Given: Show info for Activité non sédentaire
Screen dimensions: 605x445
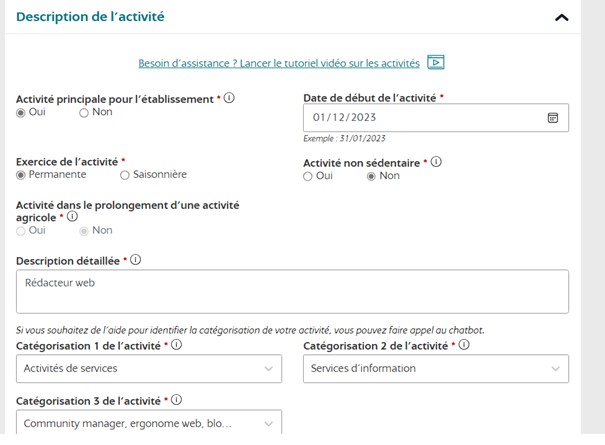Looking at the screenshot, I should click(436, 162).
